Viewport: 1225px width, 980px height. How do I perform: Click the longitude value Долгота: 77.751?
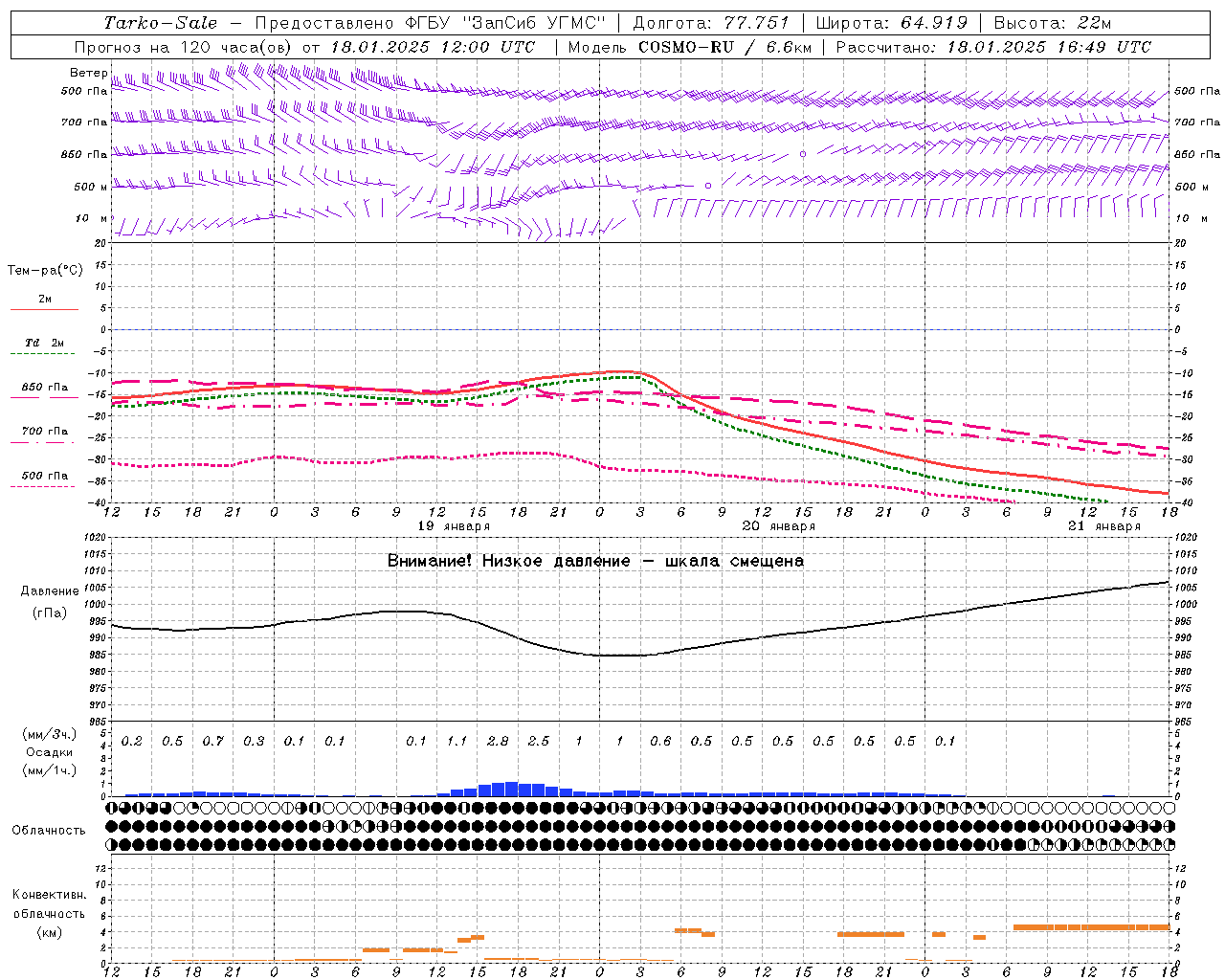712,23
